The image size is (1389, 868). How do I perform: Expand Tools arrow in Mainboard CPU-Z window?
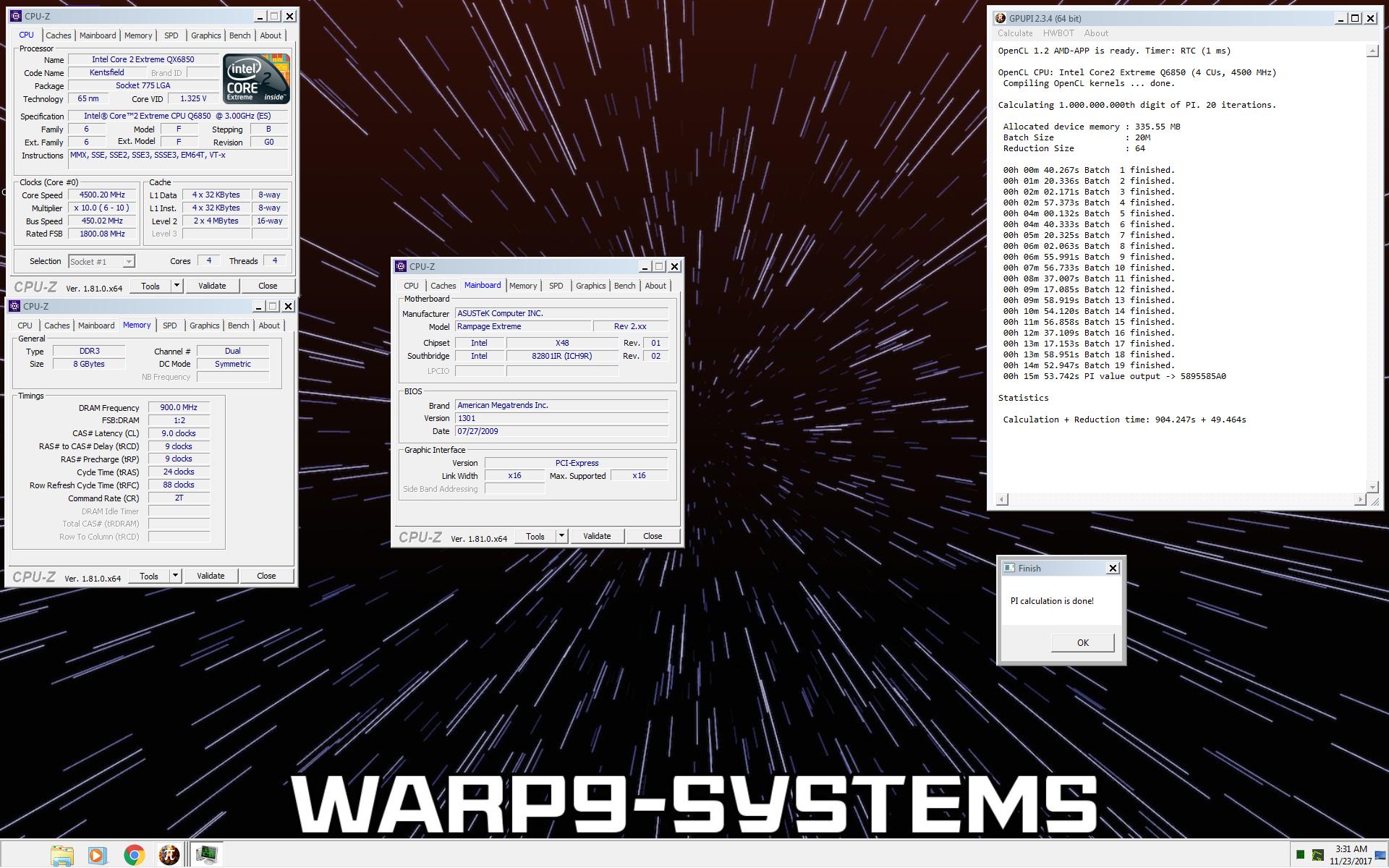[561, 536]
